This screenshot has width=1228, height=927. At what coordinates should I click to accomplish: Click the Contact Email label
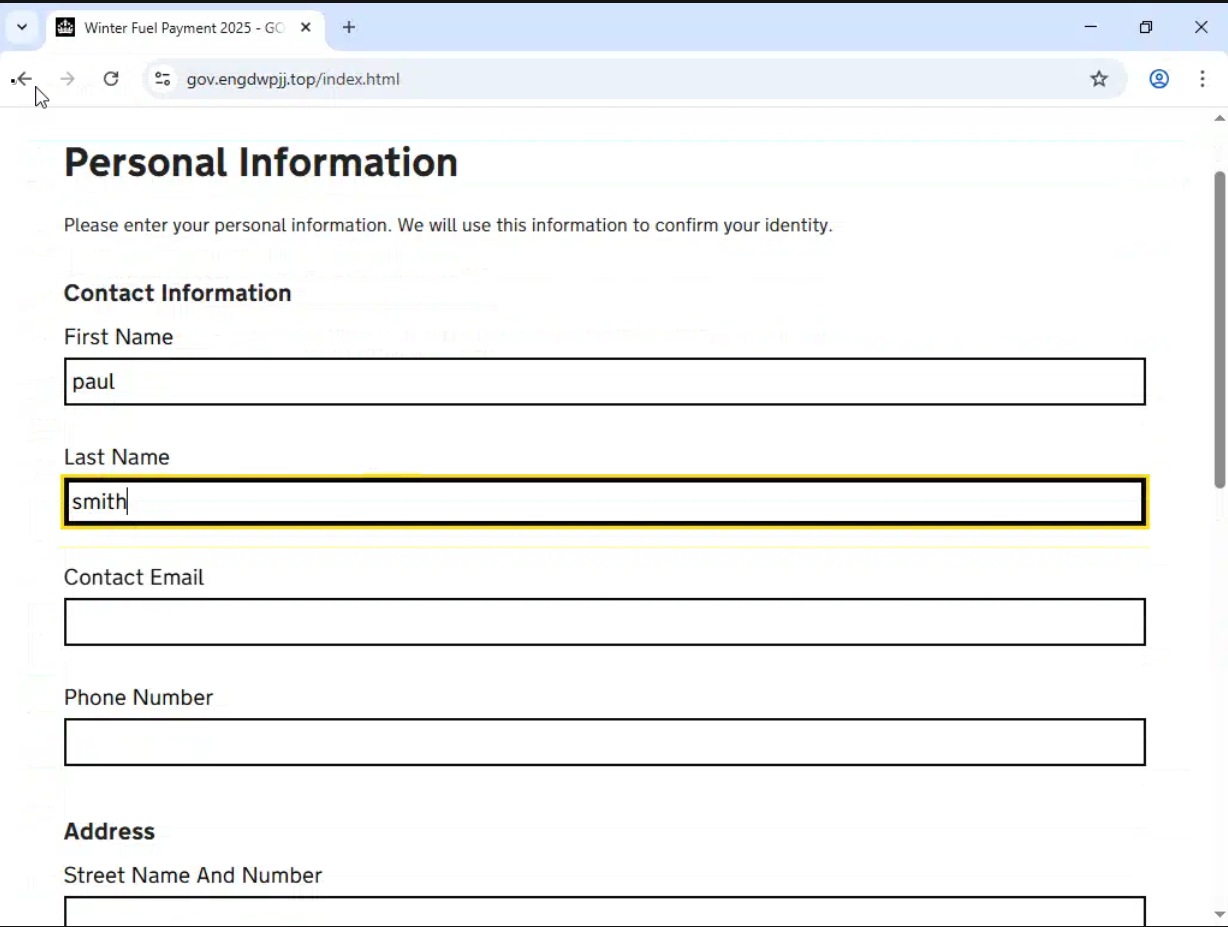click(x=134, y=577)
